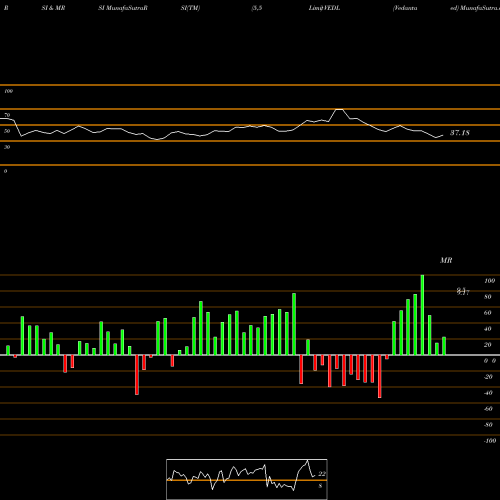The width and height of the screenshot is (500, 500).
Task: Select the RSI line peak touching 70 level
Action: (339, 110)
